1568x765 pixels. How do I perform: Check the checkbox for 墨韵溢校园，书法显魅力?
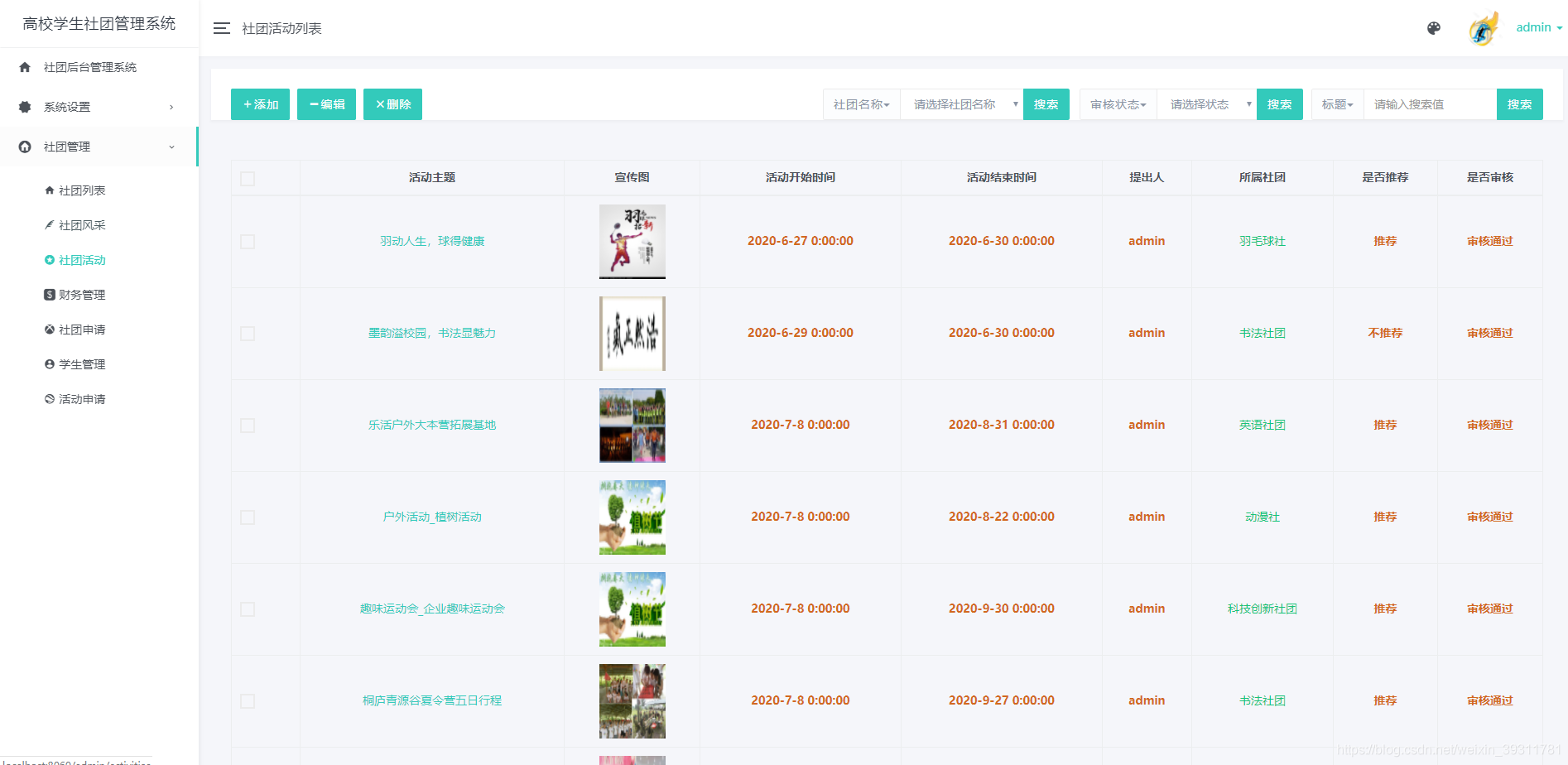point(248,334)
